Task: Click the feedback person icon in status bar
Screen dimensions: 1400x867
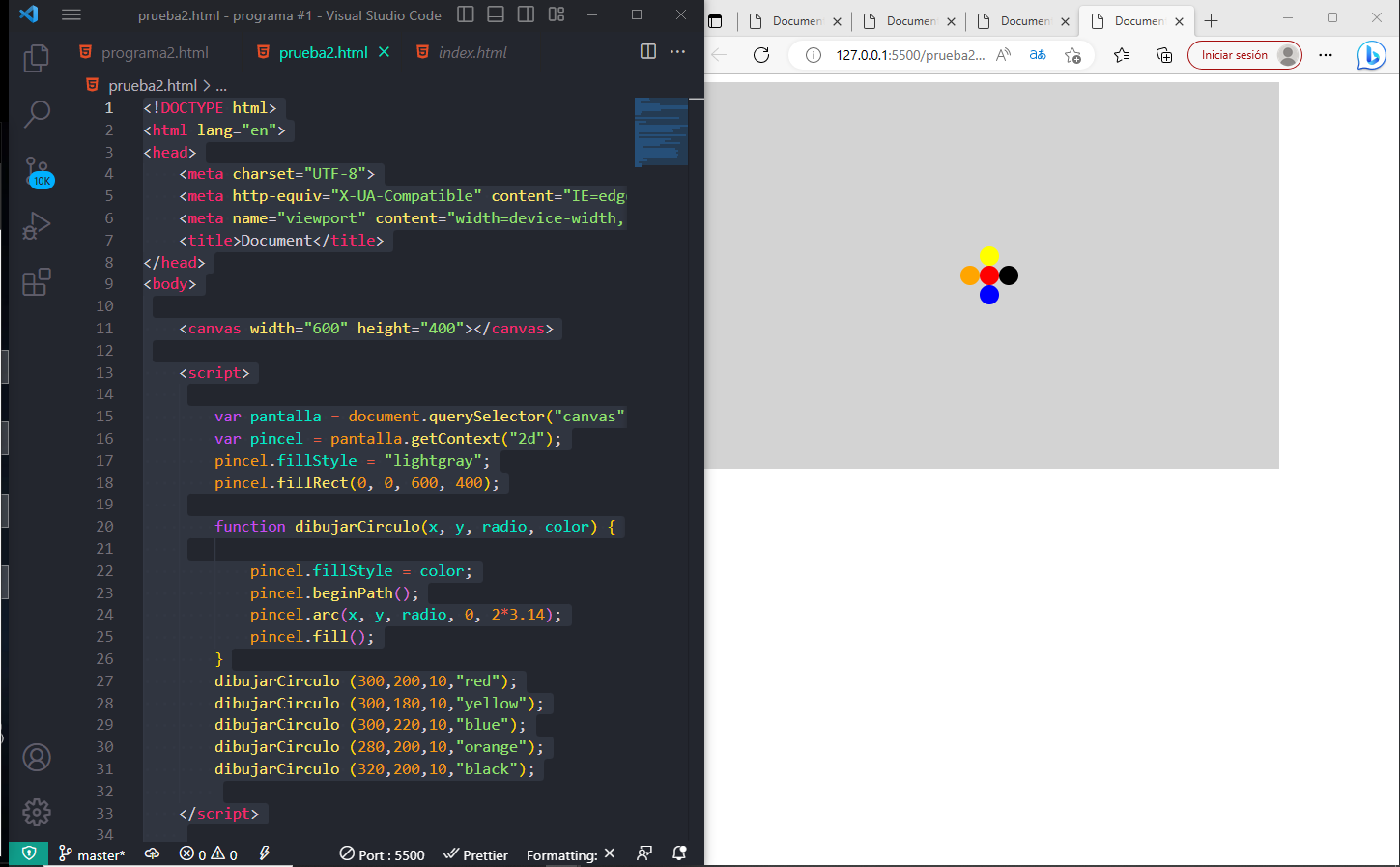Action: 644,854
